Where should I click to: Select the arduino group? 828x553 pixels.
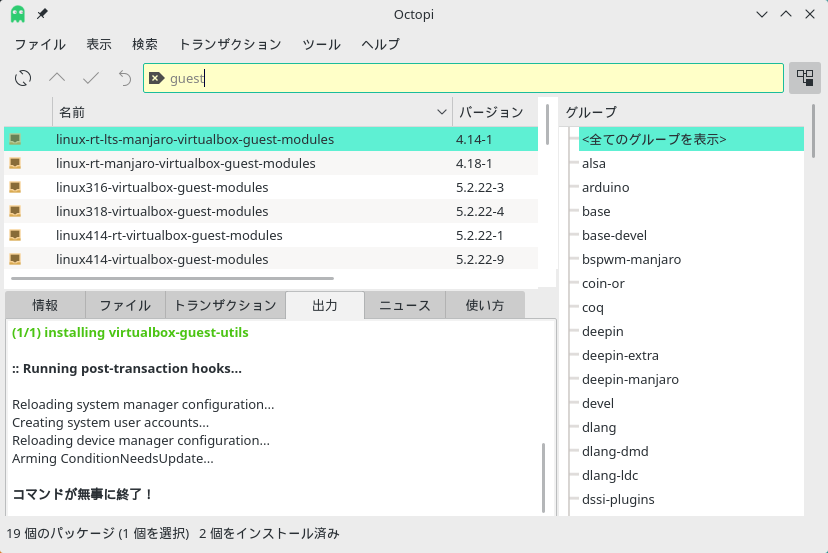pyautogui.click(x=606, y=188)
